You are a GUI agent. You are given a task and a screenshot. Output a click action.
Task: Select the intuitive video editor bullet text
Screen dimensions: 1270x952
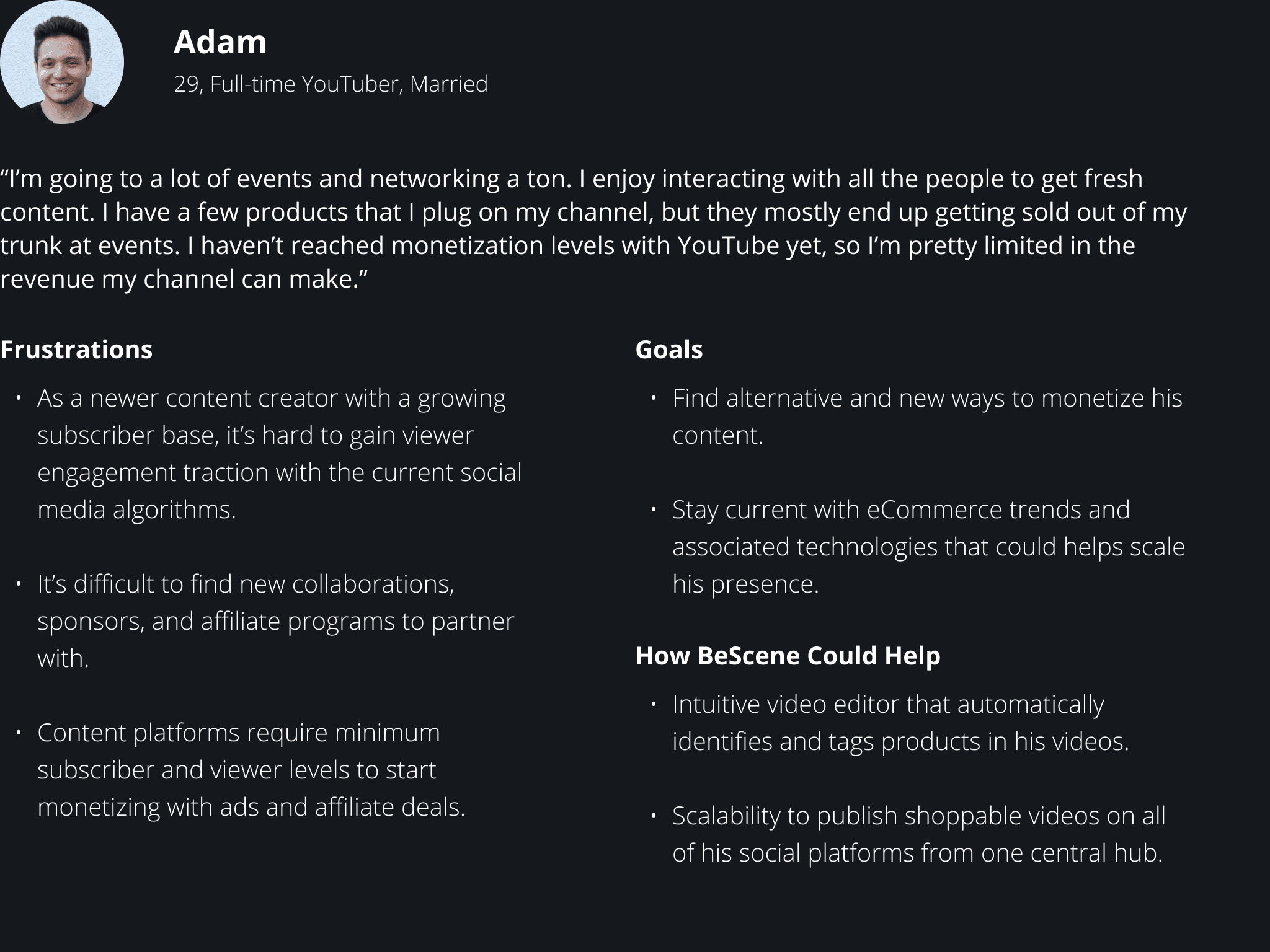coord(900,723)
